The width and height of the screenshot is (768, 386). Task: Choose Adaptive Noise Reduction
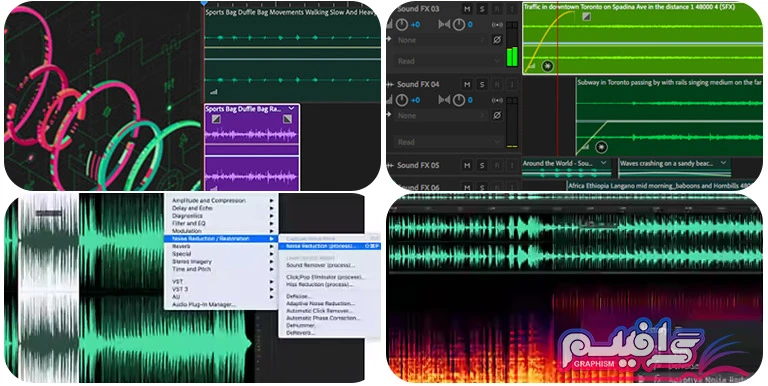click(x=330, y=303)
